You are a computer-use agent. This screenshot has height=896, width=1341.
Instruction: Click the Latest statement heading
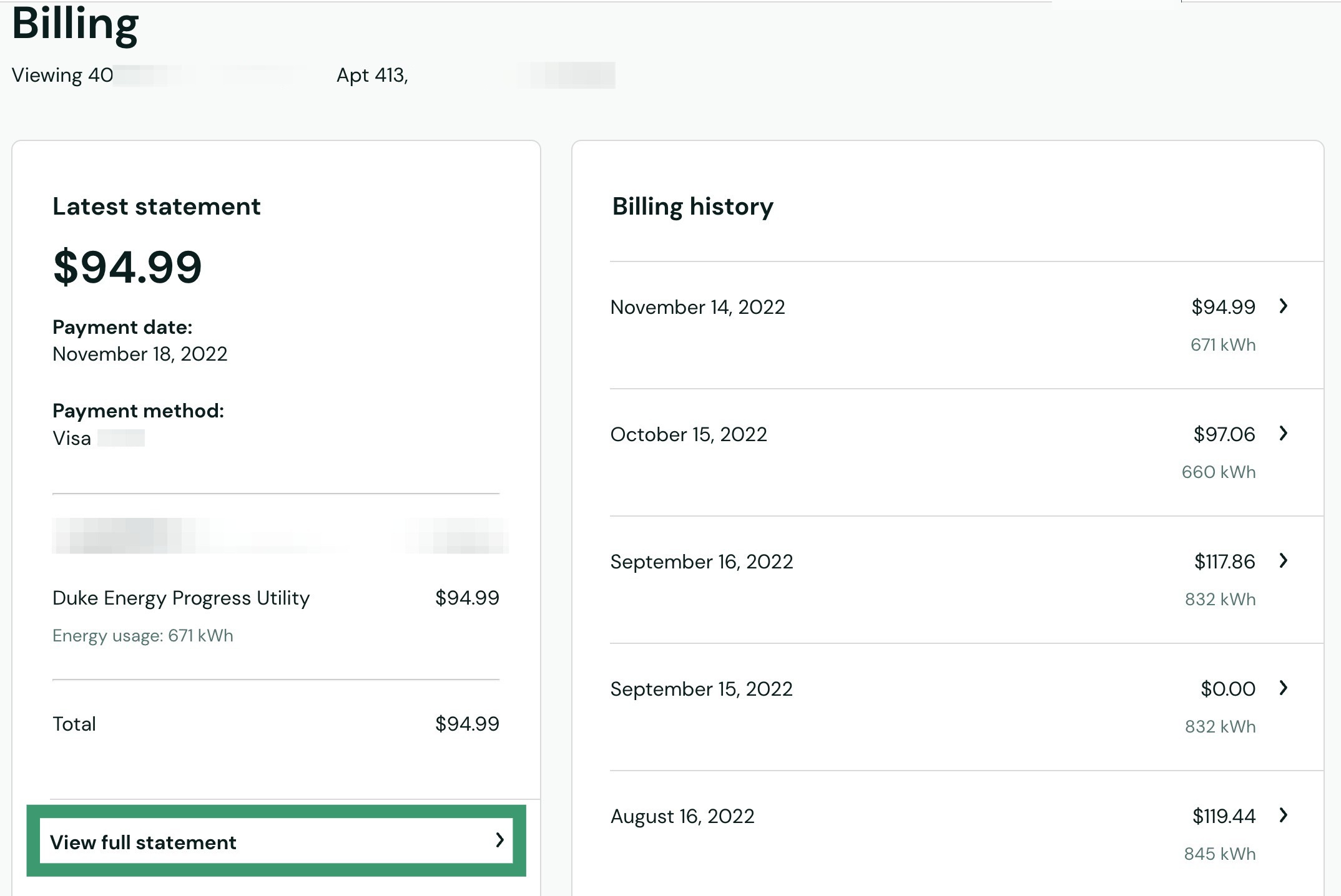click(157, 206)
